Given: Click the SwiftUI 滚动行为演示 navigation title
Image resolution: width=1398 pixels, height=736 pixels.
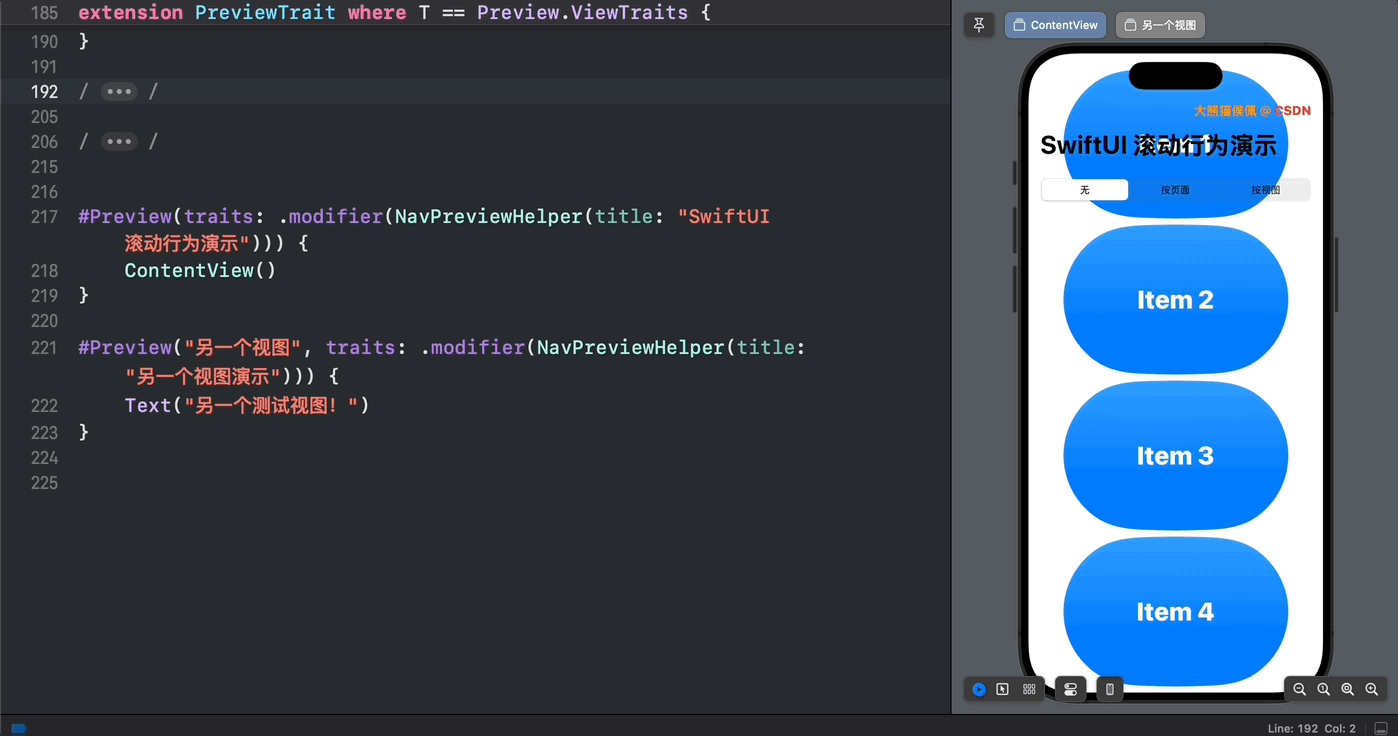Looking at the screenshot, I should (x=1158, y=145).
